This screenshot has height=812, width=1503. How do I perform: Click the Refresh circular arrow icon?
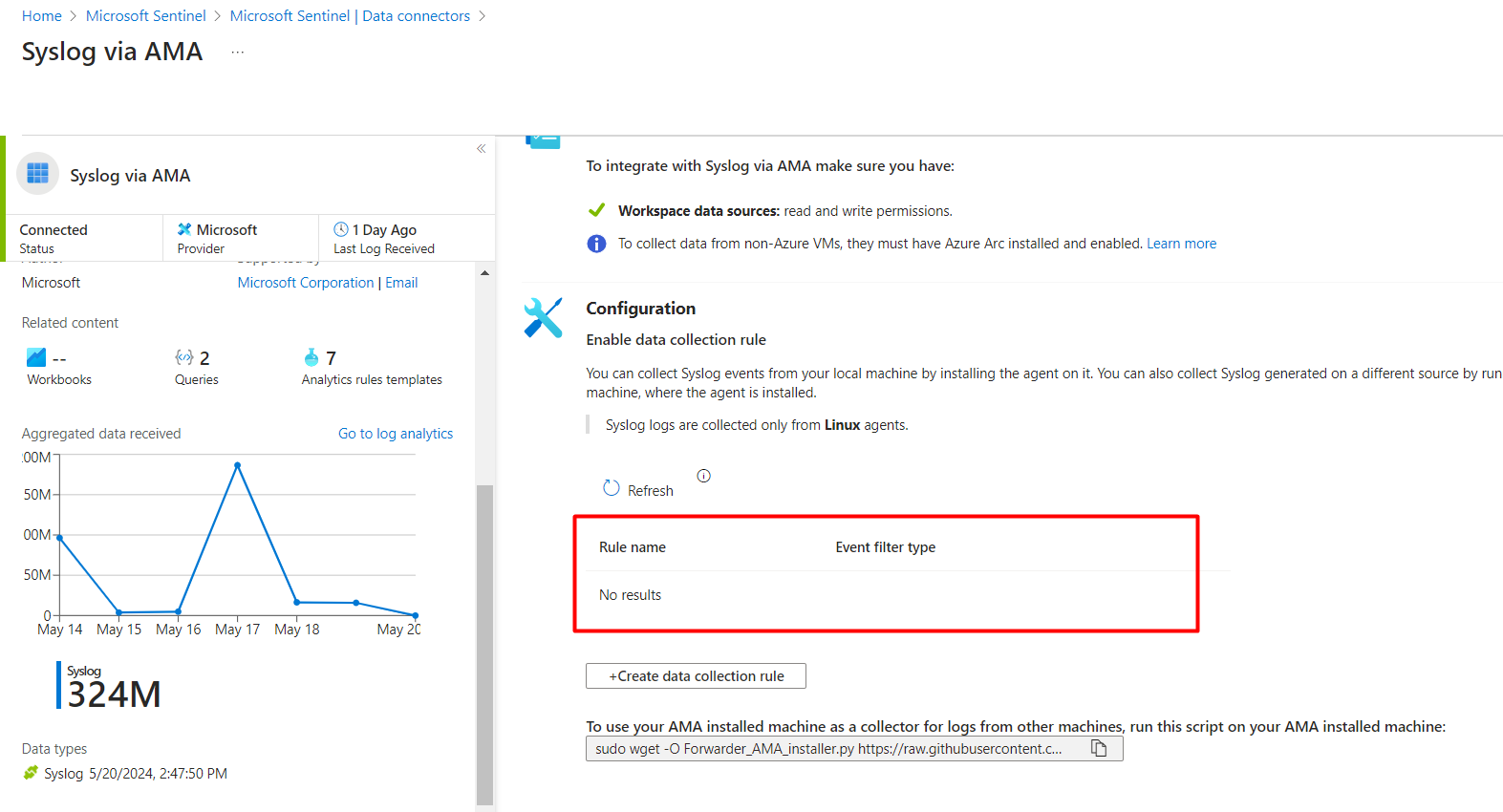[x=612, y=488]
